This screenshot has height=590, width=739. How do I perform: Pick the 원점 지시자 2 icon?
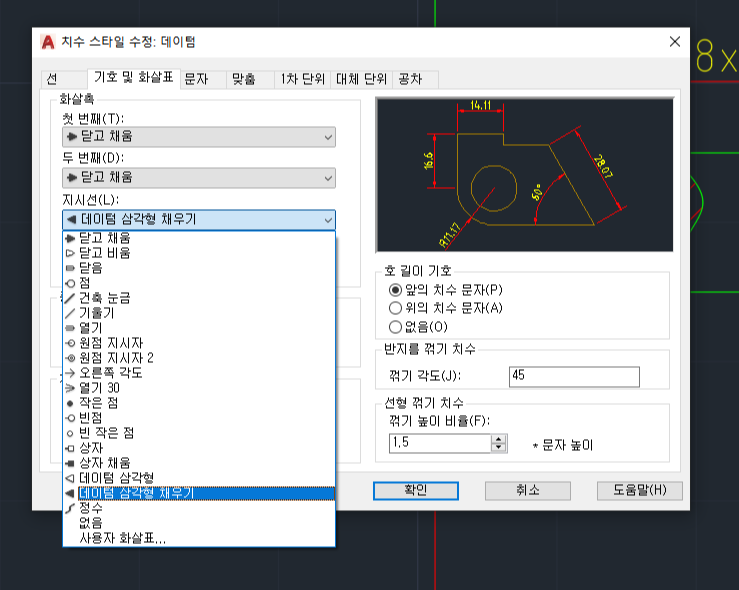tap(70, 358)
